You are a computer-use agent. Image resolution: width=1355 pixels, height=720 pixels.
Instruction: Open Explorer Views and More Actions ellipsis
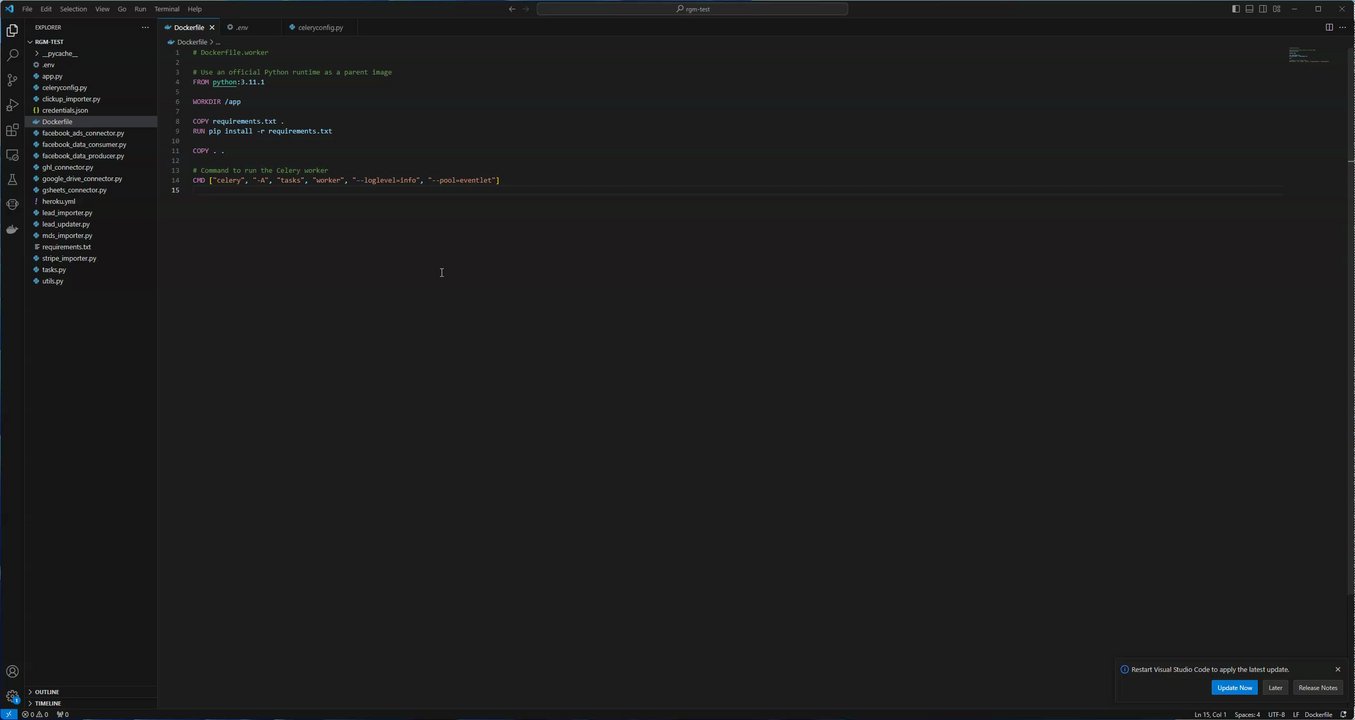(145, 27)
